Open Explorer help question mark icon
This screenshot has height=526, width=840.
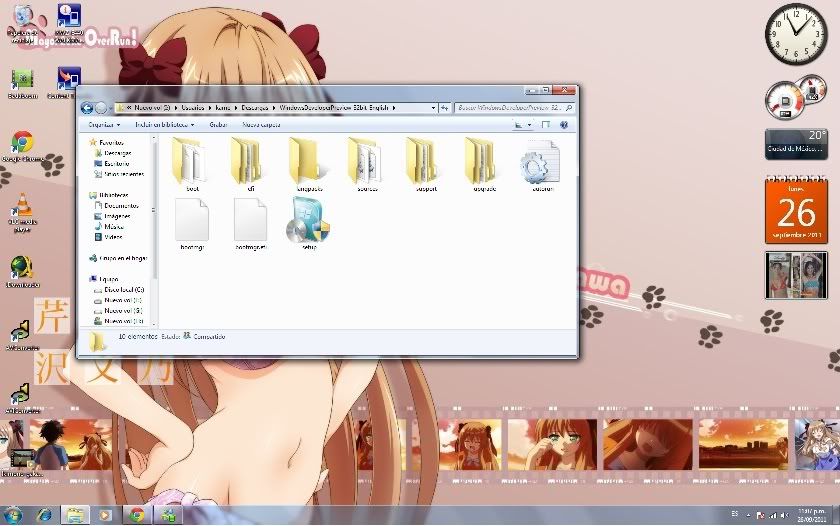(564, 124)
